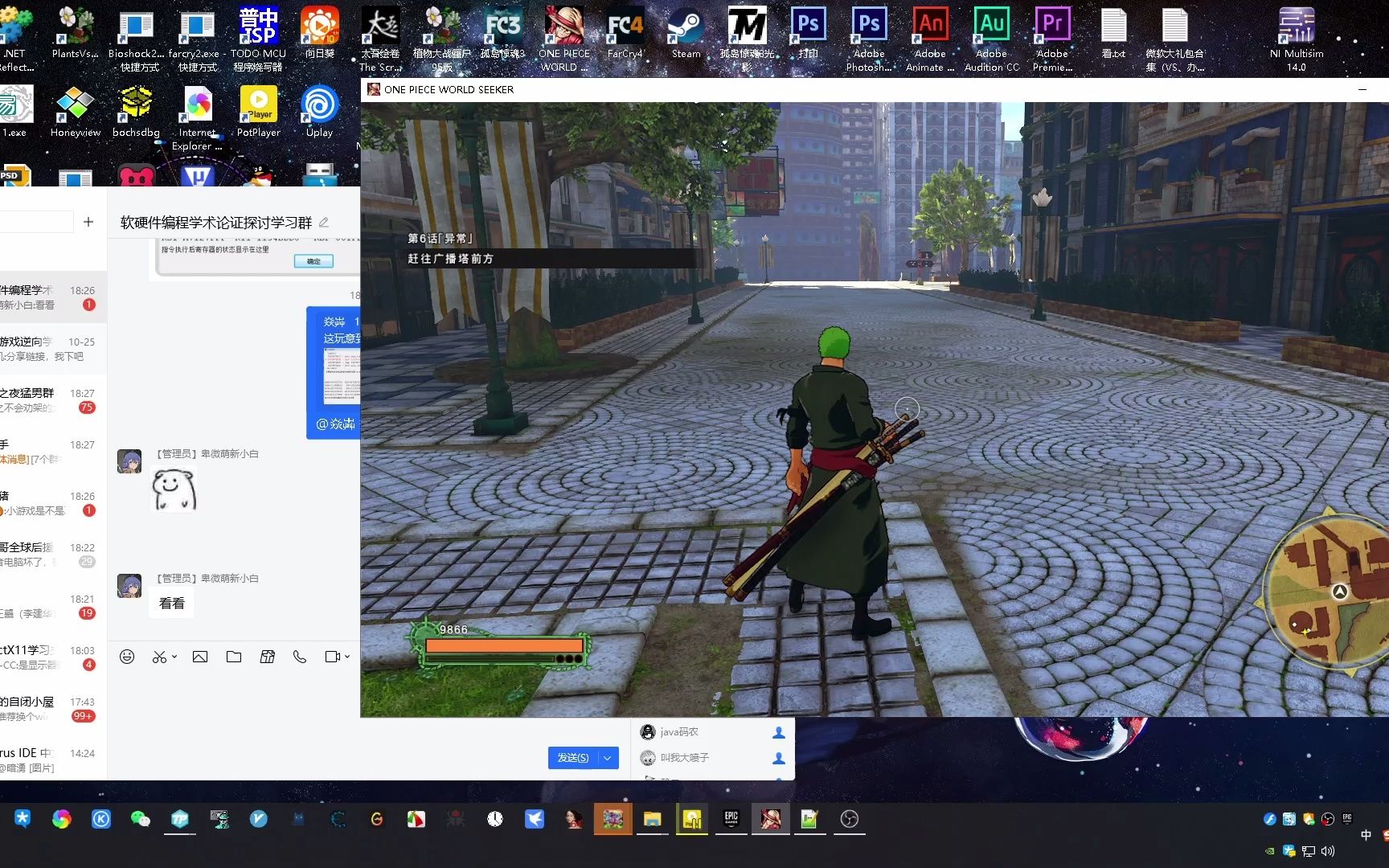The width and height of the screenshot is (1389, 868).
Task: Click WeChat icon in taskbar
Action: click(140, 819)
